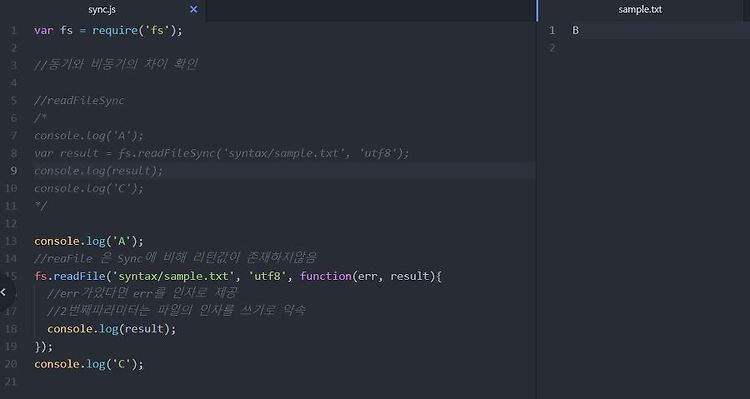
Task: Click the left arrow chevron at the window edge
Action: pos(4,292)
